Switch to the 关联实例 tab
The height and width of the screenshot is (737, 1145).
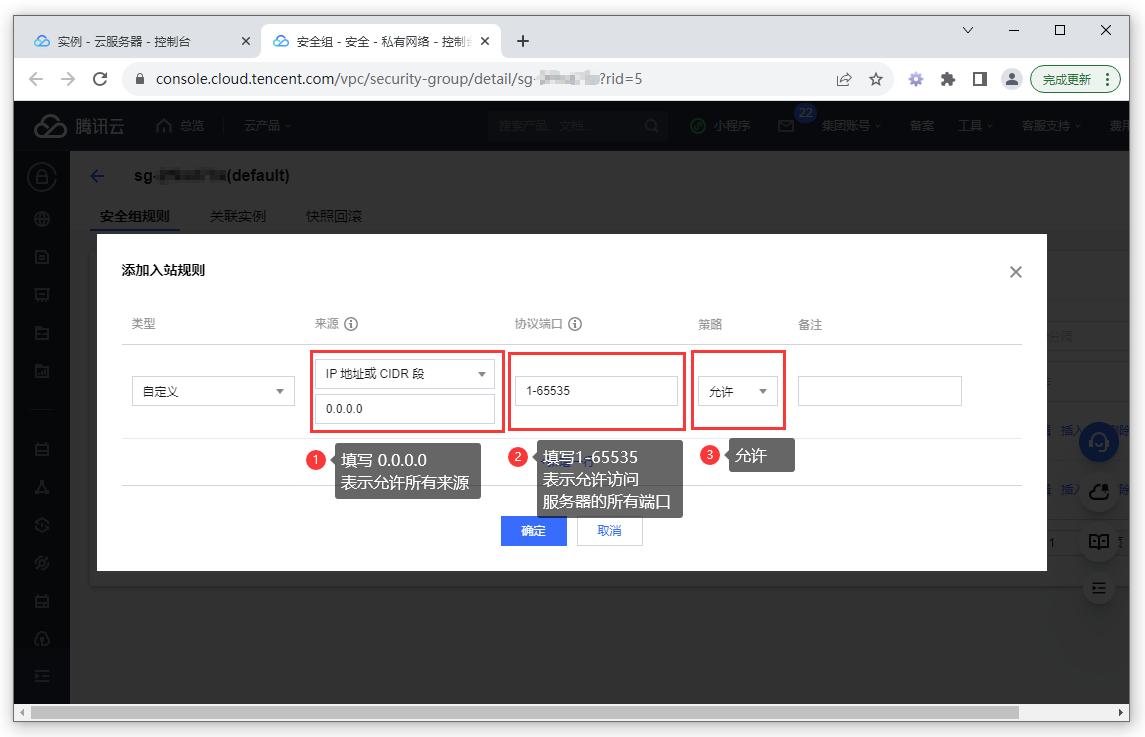click(x=237, y=215)
